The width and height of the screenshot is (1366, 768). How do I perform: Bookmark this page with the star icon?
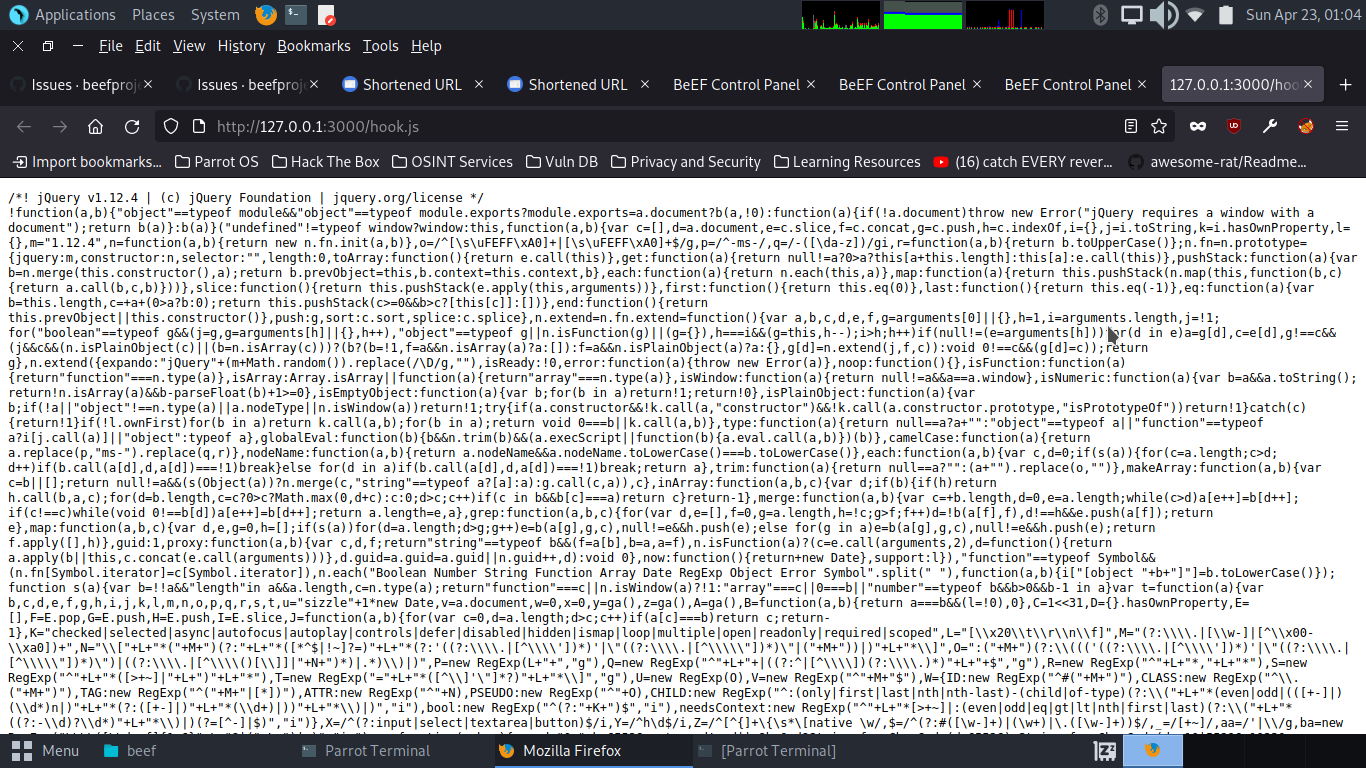tap(1159, 126)
